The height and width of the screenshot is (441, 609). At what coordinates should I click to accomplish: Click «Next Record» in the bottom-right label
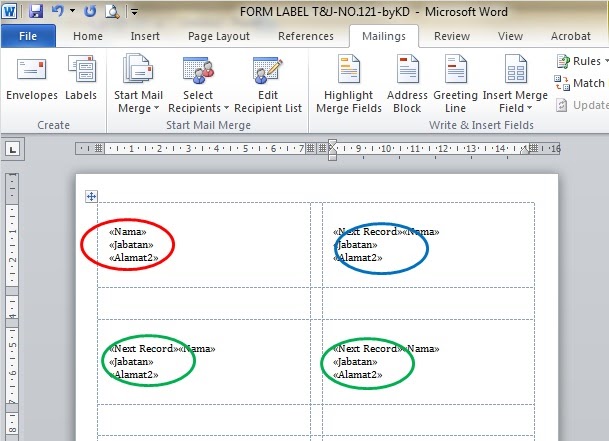(x=368, y=349)
